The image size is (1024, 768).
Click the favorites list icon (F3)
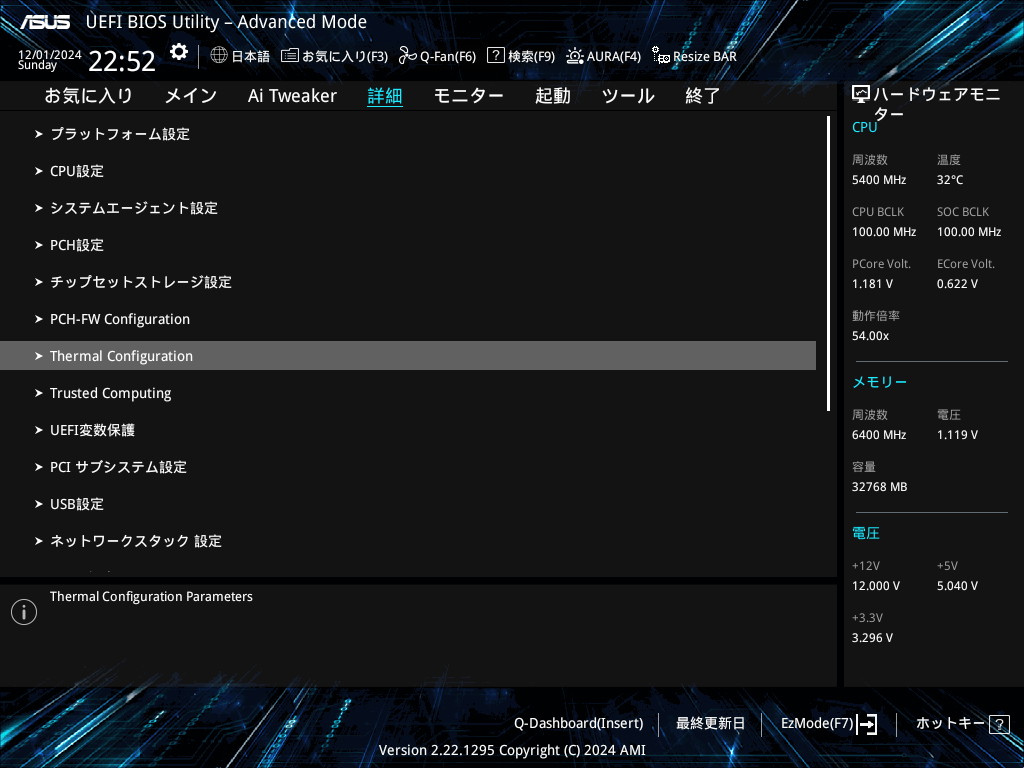pyautogui.click(x=290, y=56)
